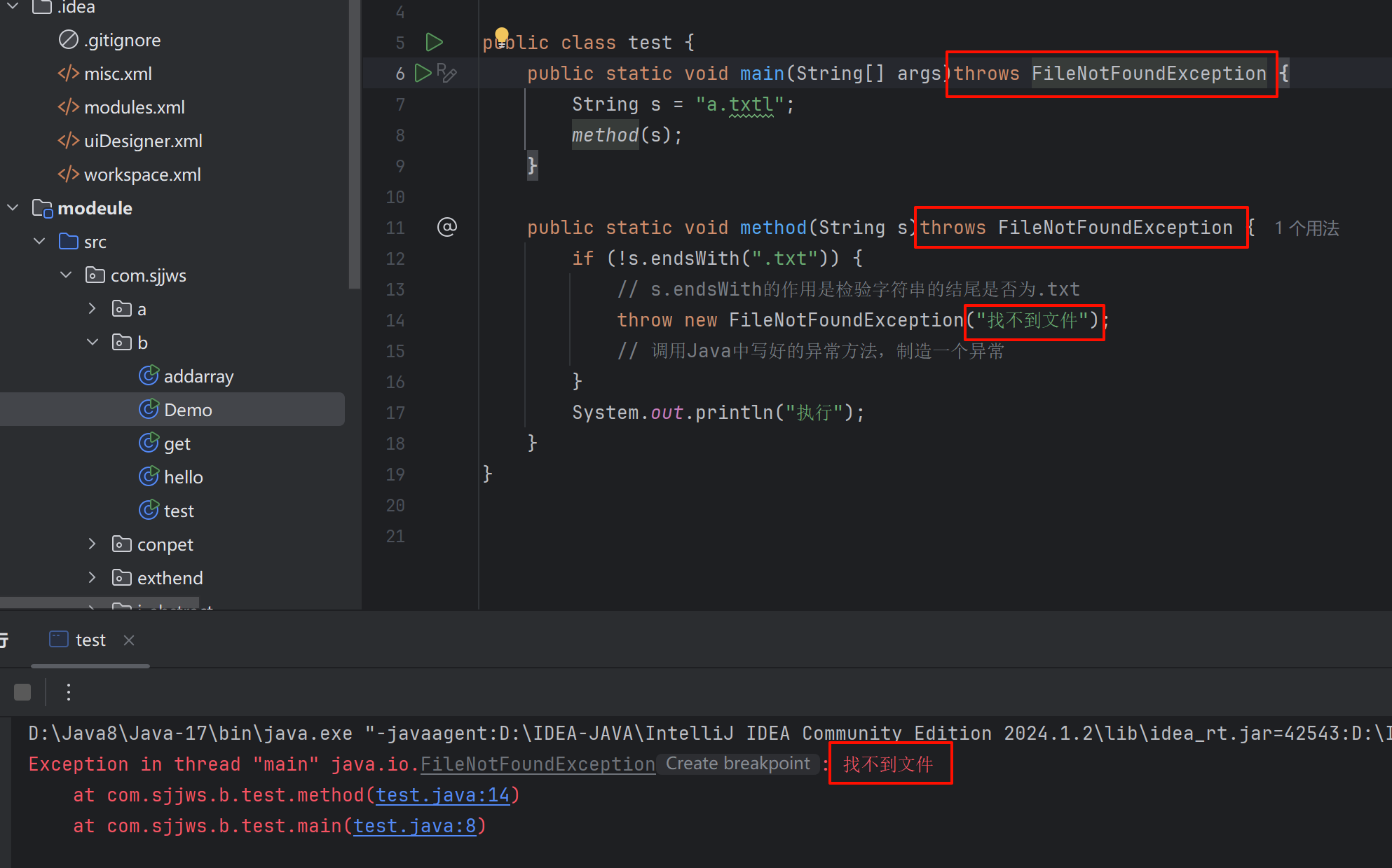Open the addarray class file
The height and width of the screenshot is (868, 1392).
pos(198,376)
